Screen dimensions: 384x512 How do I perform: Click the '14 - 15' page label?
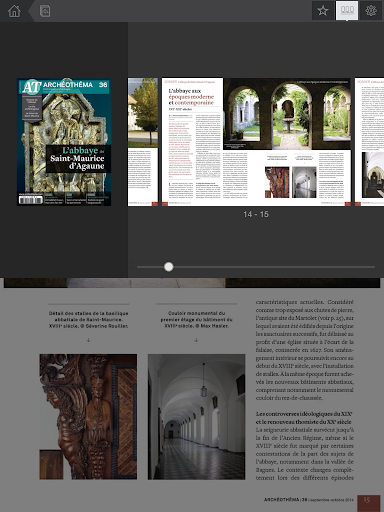coord(256,214)
